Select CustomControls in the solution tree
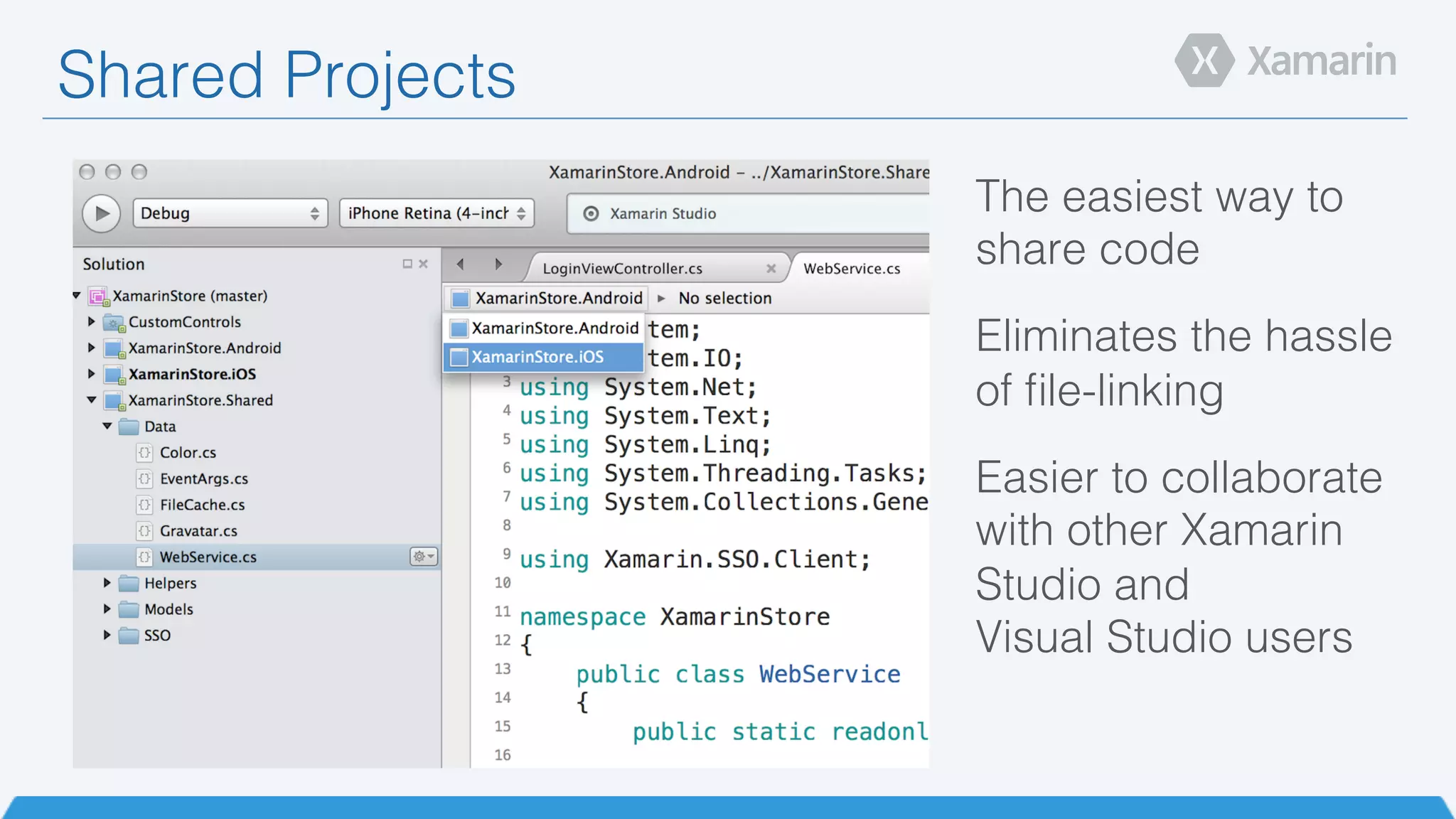Screen dimensions: 1456x819 tap(185, 322)
